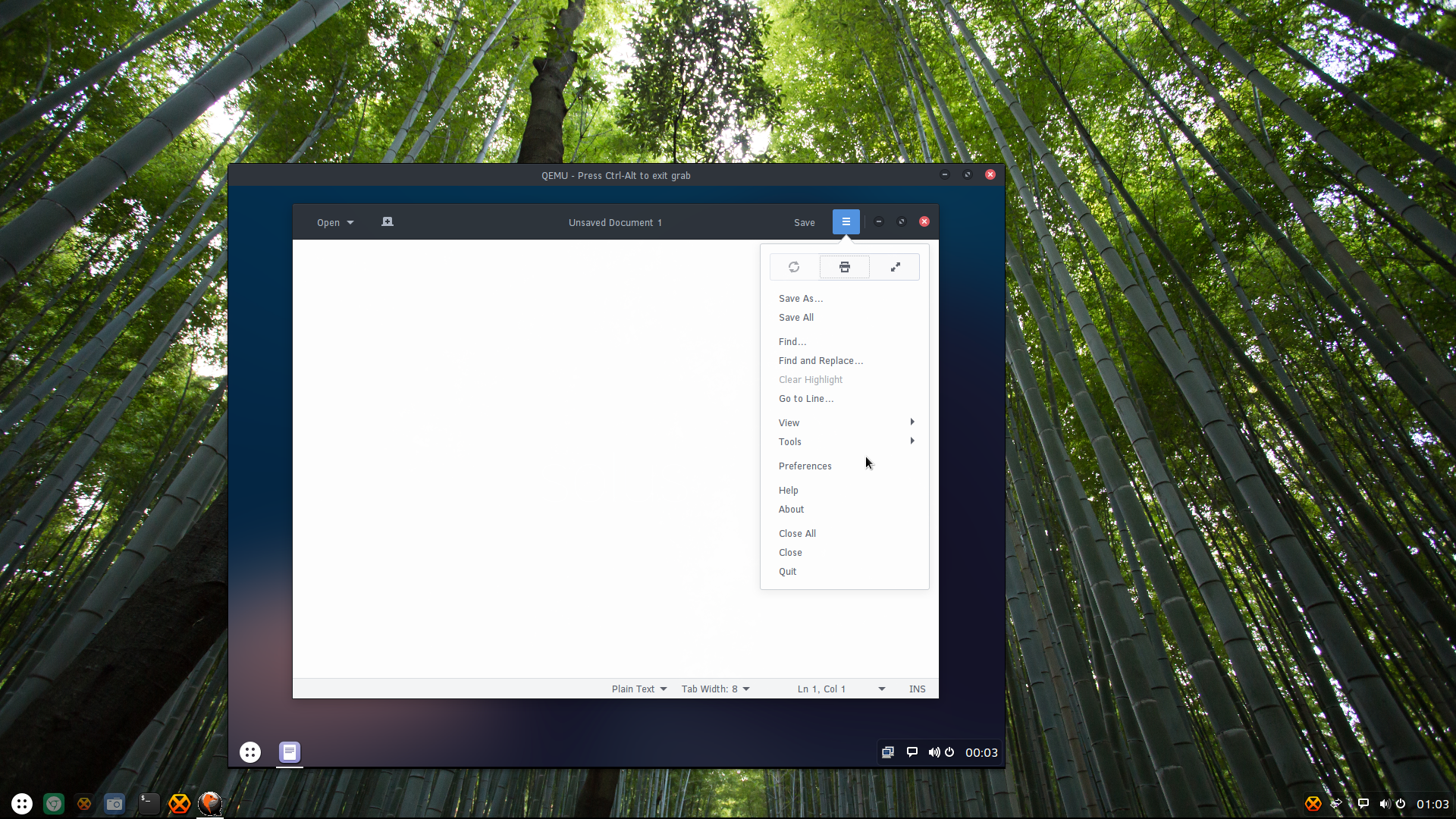Click the host network arrows tray icon
This screenshot has height=819, width=1456.
tap(1337, 804)
